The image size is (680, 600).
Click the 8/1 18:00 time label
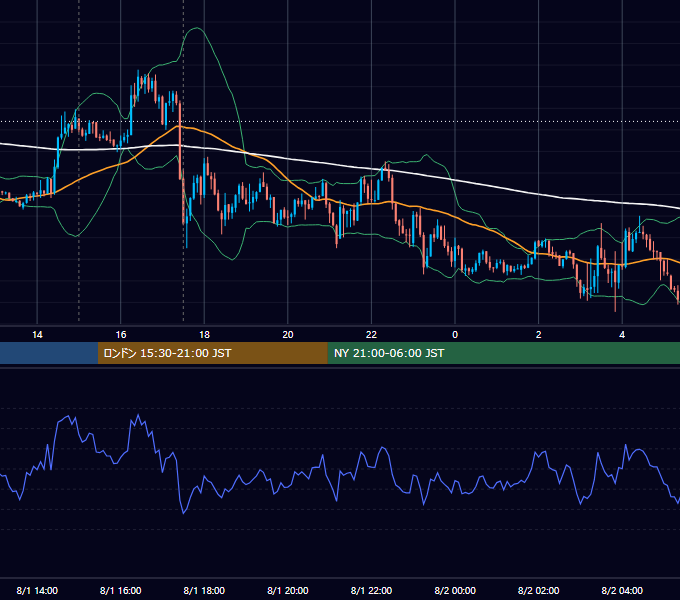[204, 590]
